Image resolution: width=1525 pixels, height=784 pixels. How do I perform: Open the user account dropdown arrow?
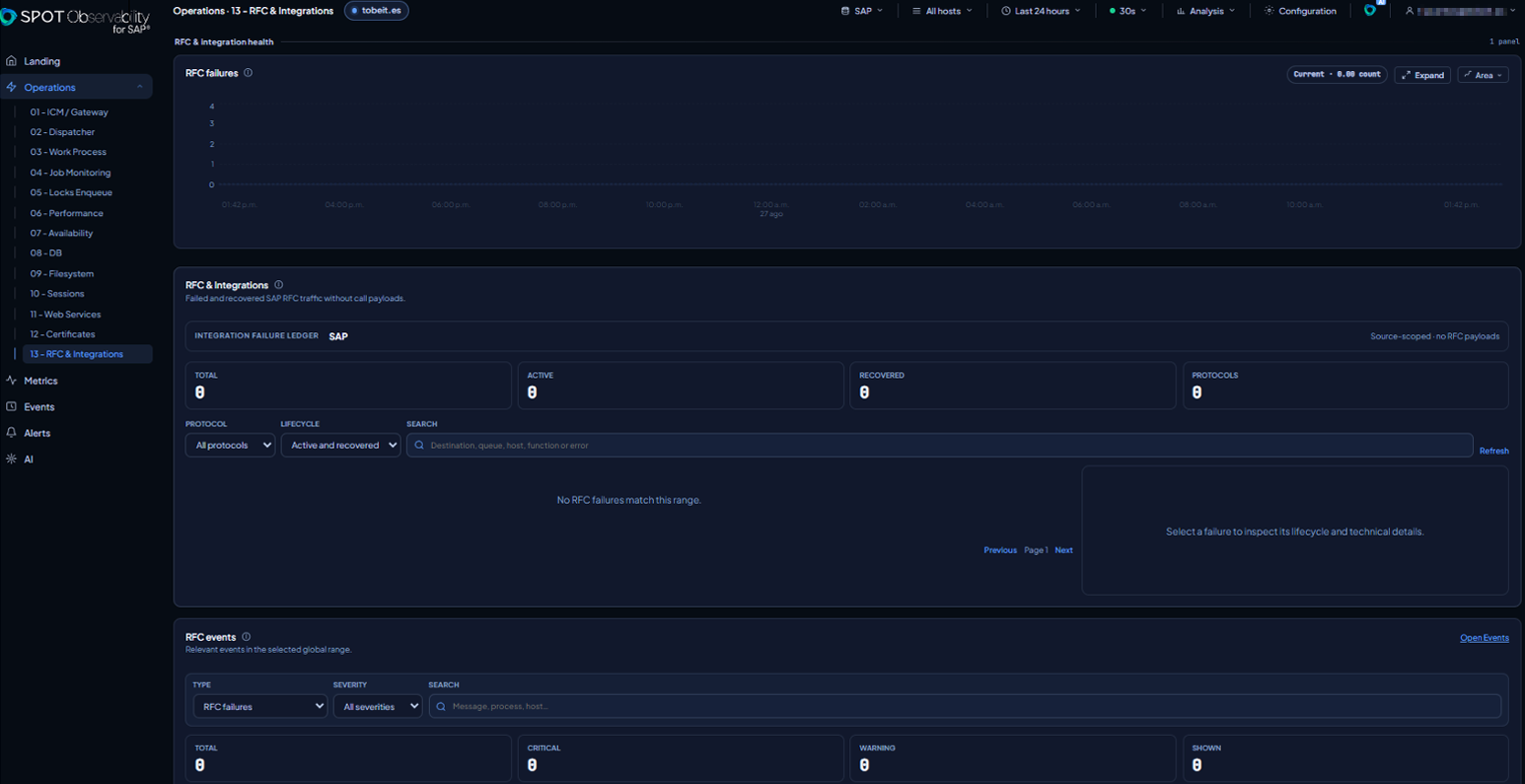1512,11
